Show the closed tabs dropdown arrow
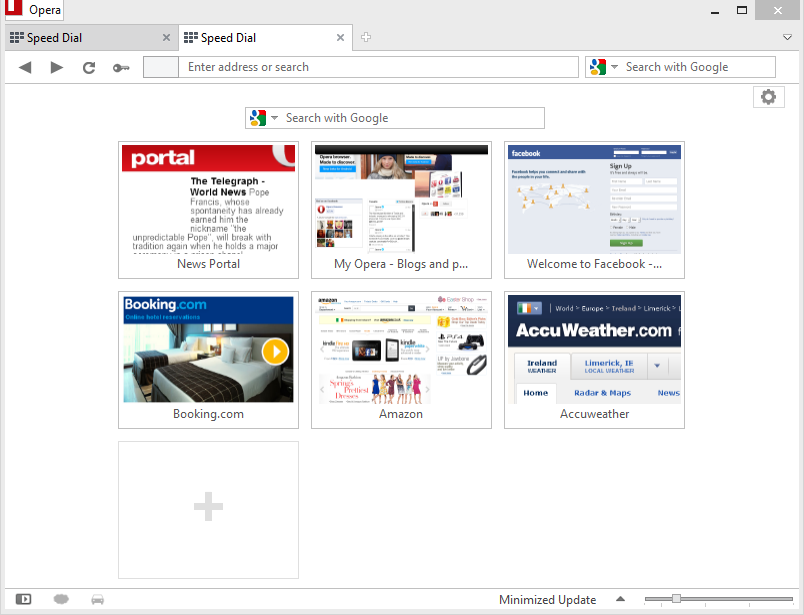804x615 pixels. (788, 37)
